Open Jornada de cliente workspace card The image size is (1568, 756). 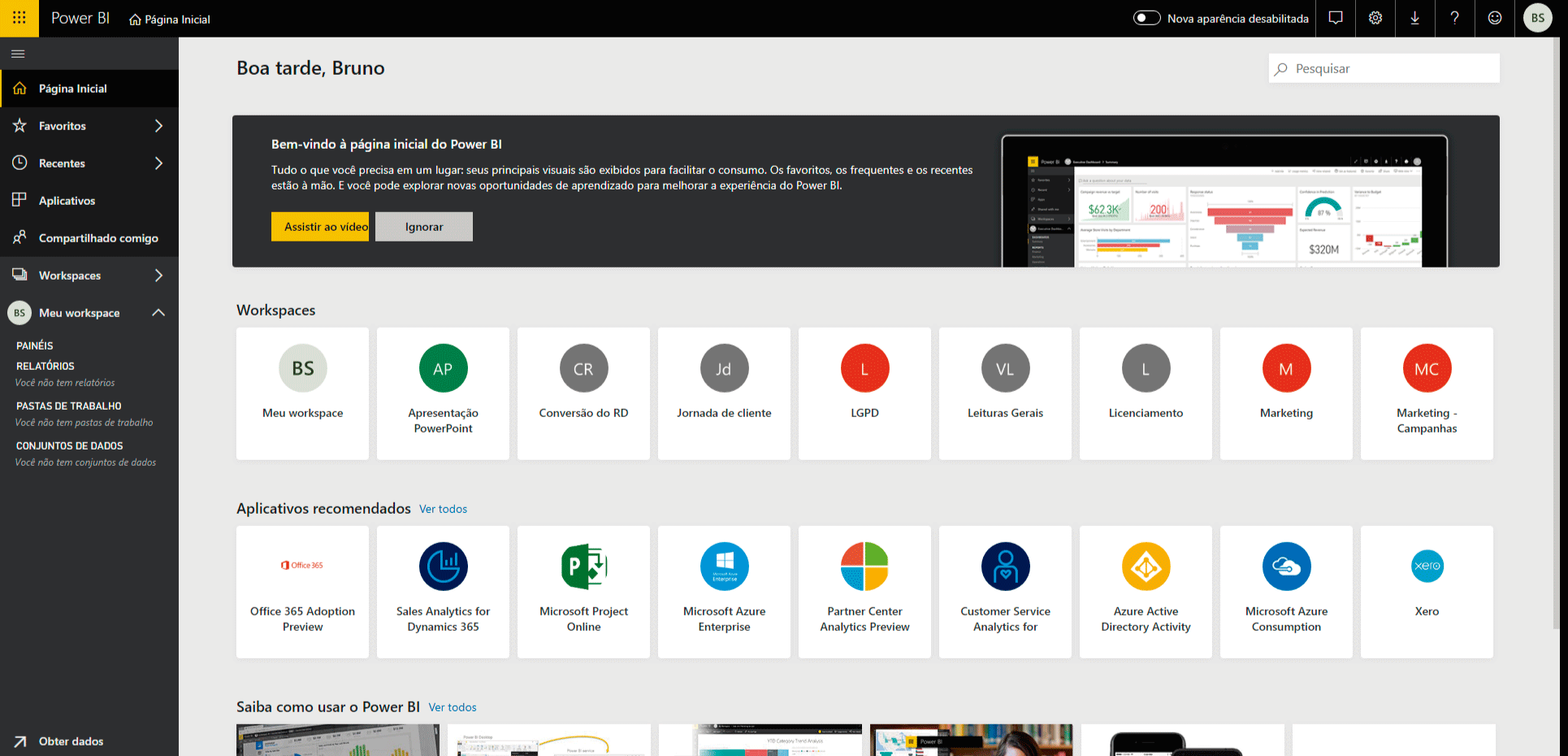(724, 393)
